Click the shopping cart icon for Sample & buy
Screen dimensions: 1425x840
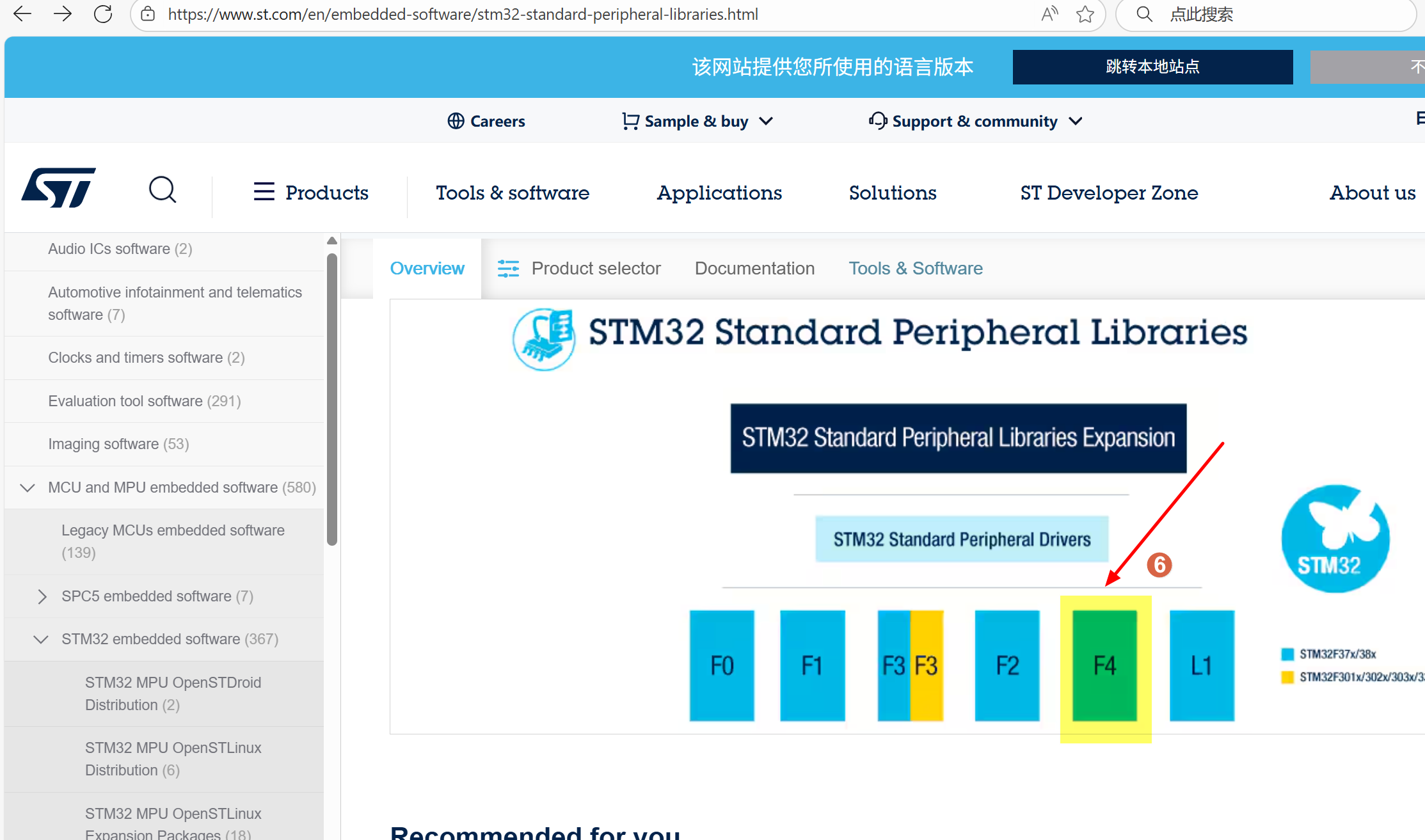(630, 121)
